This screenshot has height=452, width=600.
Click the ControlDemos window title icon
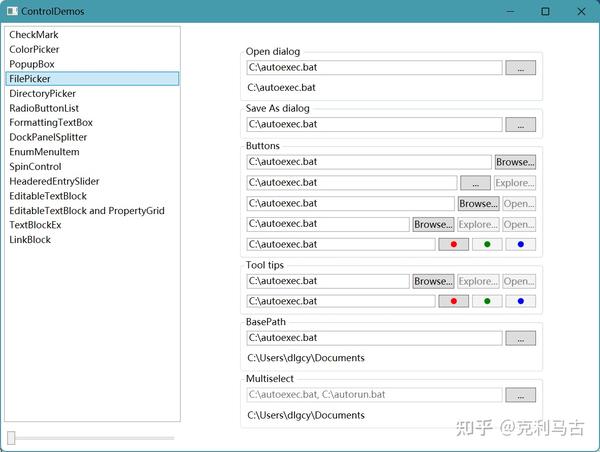click(x=12, y=11)
